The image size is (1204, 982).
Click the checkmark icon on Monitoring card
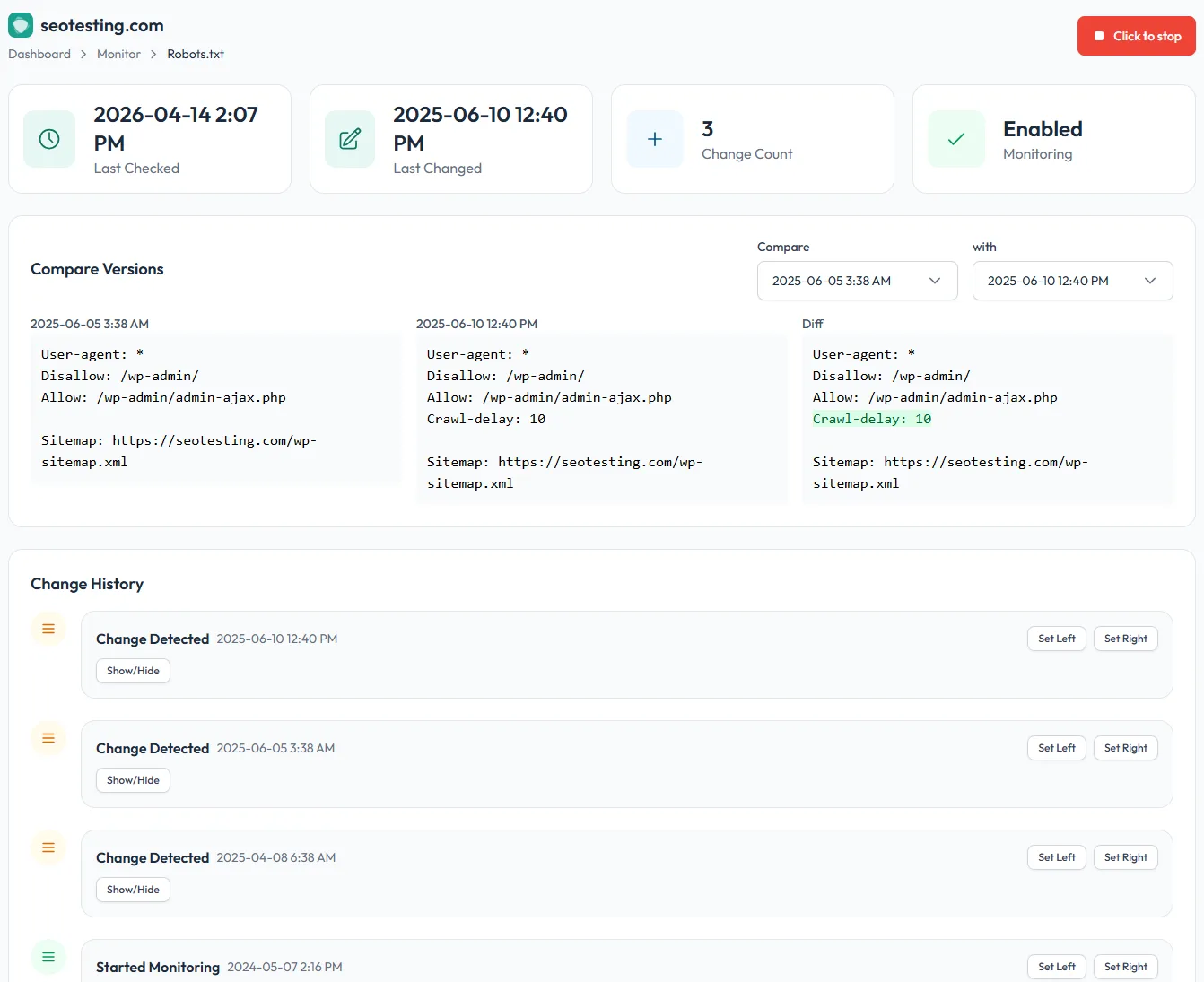[x=955, y=138]
